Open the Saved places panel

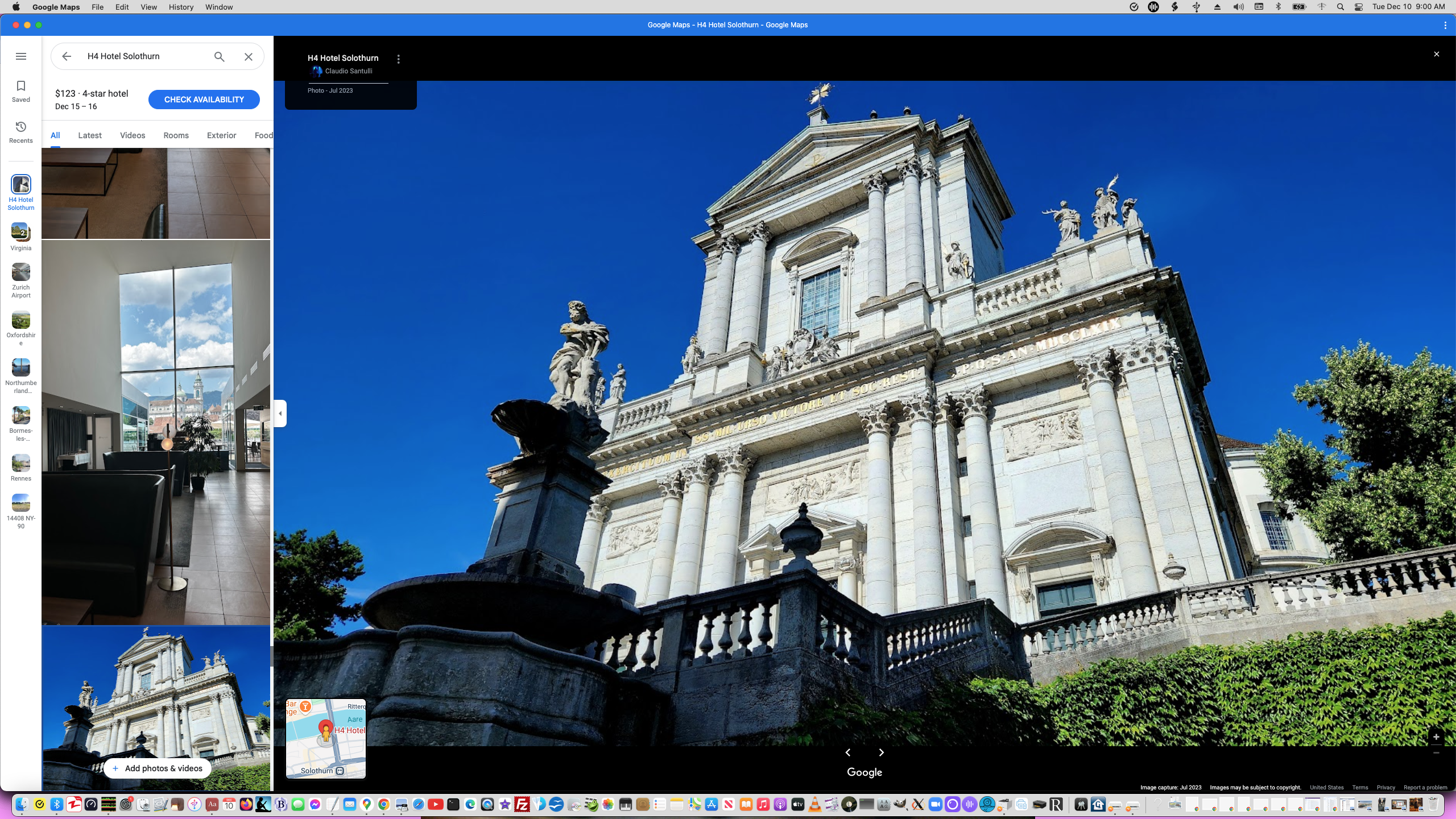coord(21,91)
